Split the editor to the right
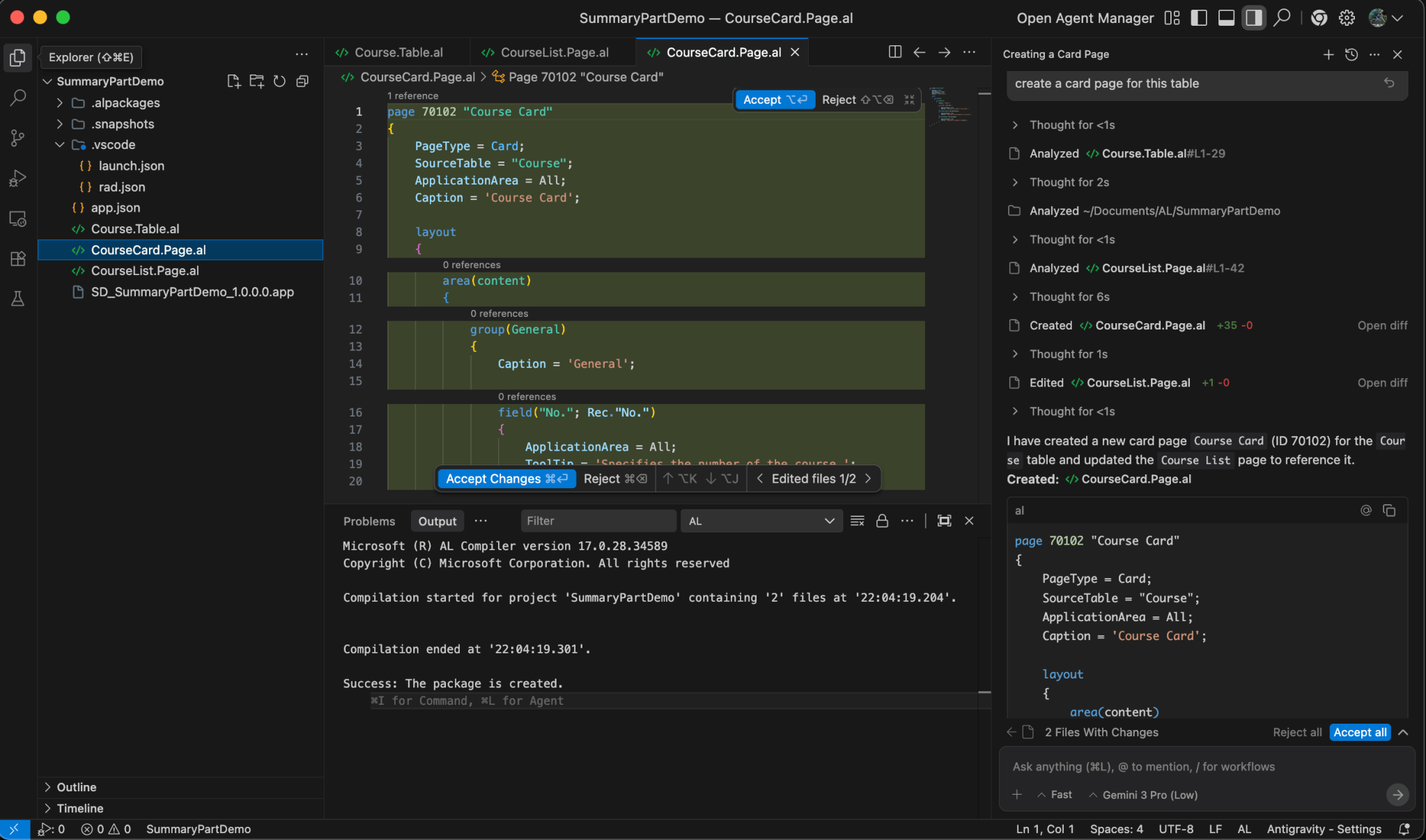This screenshot has height=840, width=1426. click(x=895, y=52)
